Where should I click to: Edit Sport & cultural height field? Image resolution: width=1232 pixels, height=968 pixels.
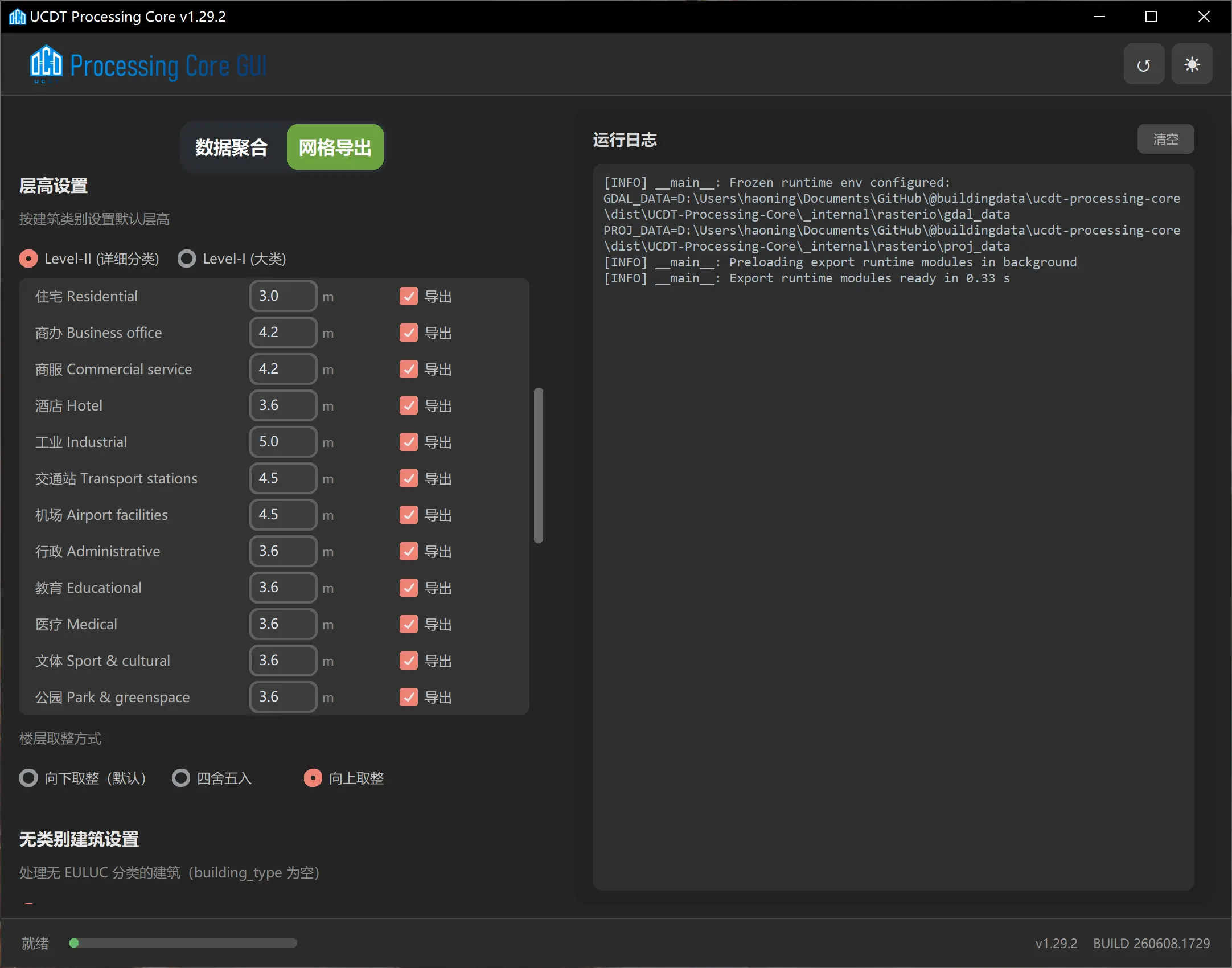pyautogui.click(x=283, y=661)
